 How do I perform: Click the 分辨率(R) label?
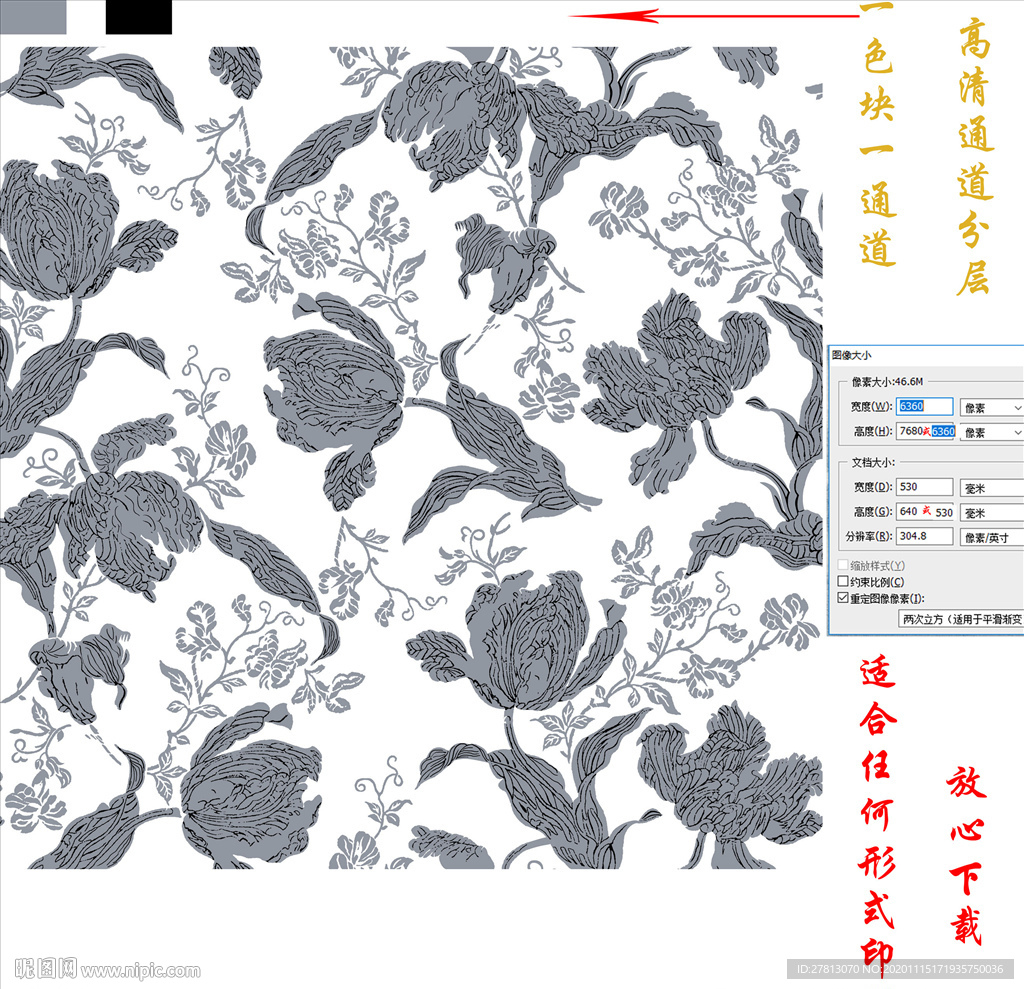869,536
